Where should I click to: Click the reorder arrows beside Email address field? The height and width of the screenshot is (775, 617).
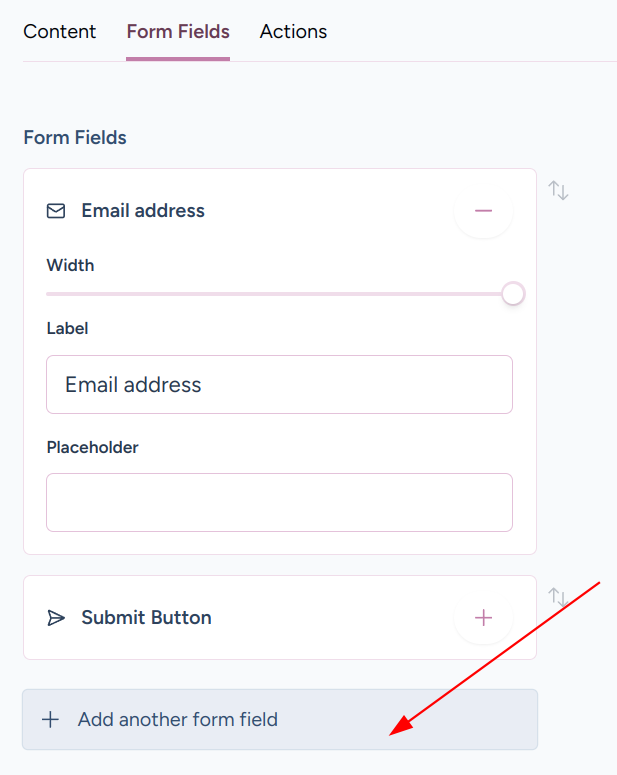(x=558, y=190)
